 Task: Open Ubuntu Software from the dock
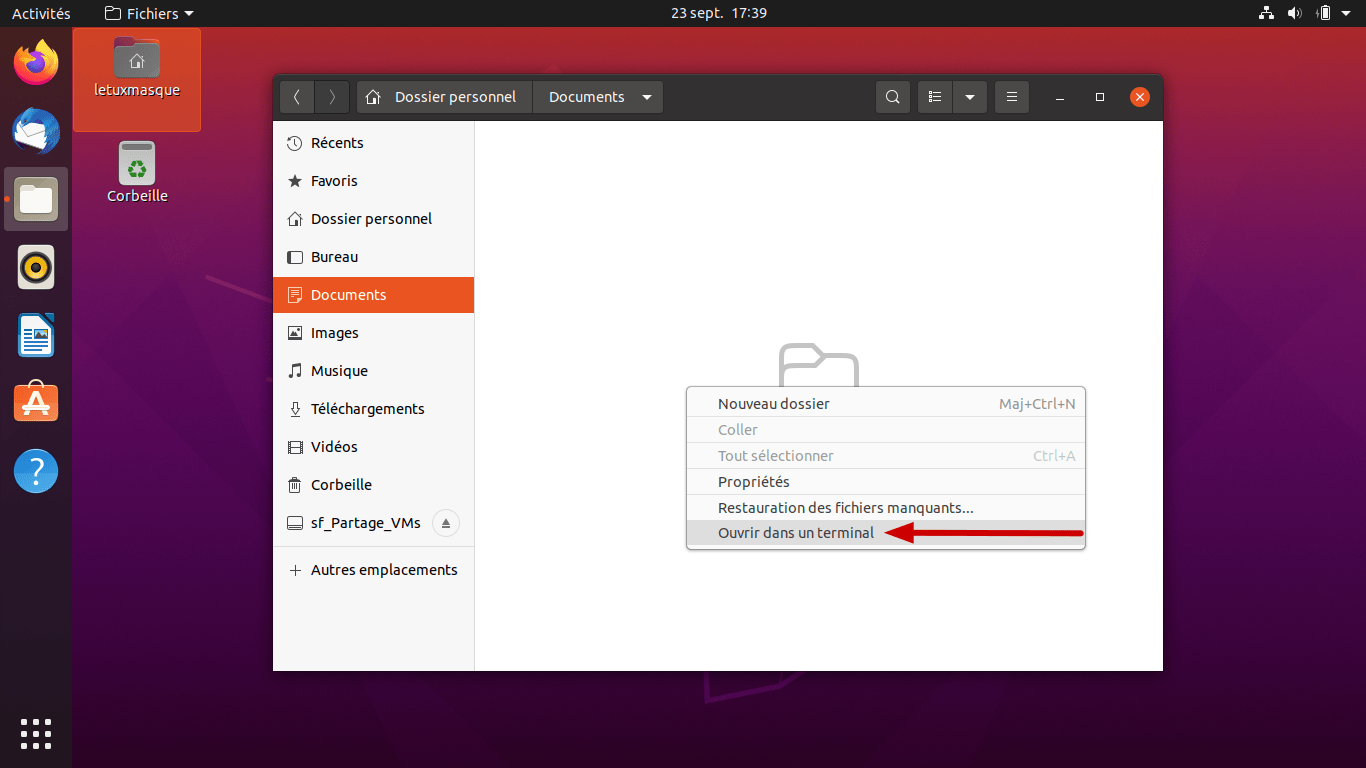pos(36,402)
